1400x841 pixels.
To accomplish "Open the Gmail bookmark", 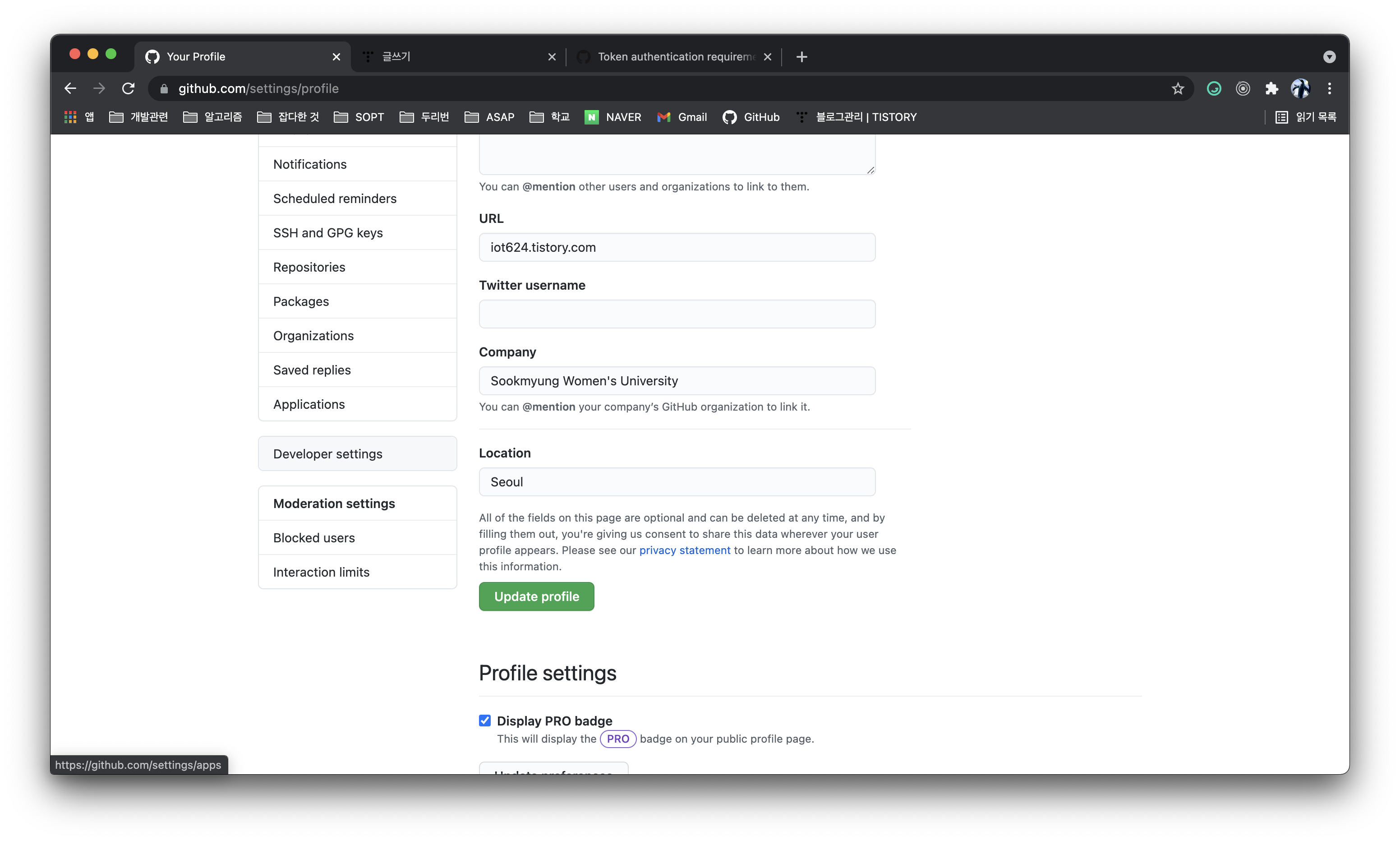I will click(682, 117).
